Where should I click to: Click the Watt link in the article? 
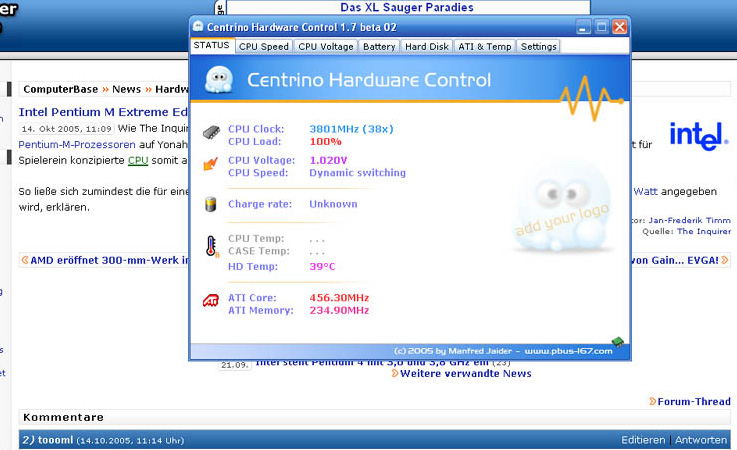pos(645,191)
